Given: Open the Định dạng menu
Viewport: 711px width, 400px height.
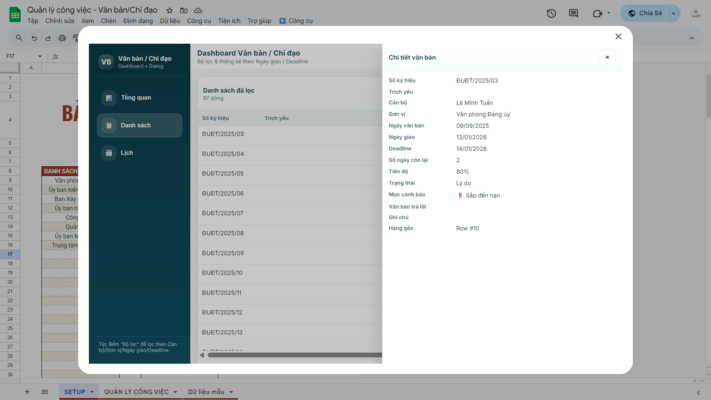Looking at the screenshot, I should coord(138,20).
